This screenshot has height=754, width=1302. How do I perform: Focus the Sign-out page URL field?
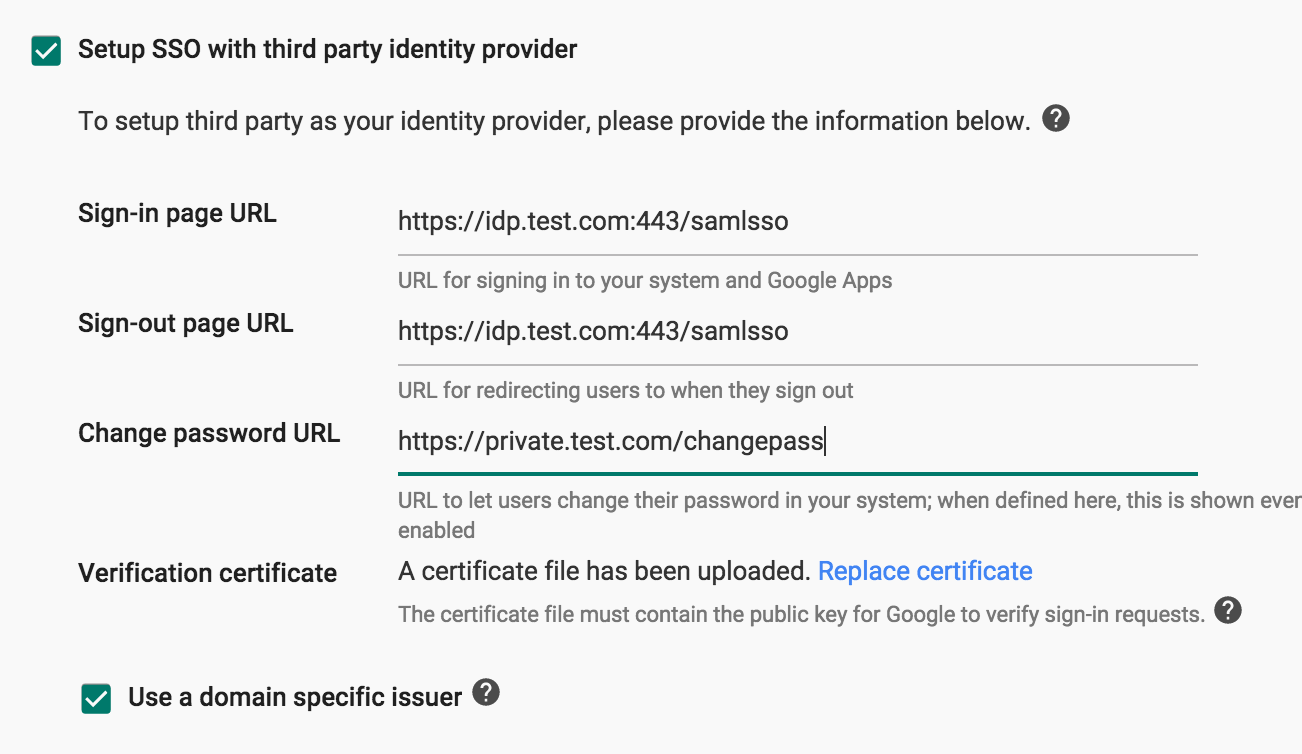[x=700, y=330]
